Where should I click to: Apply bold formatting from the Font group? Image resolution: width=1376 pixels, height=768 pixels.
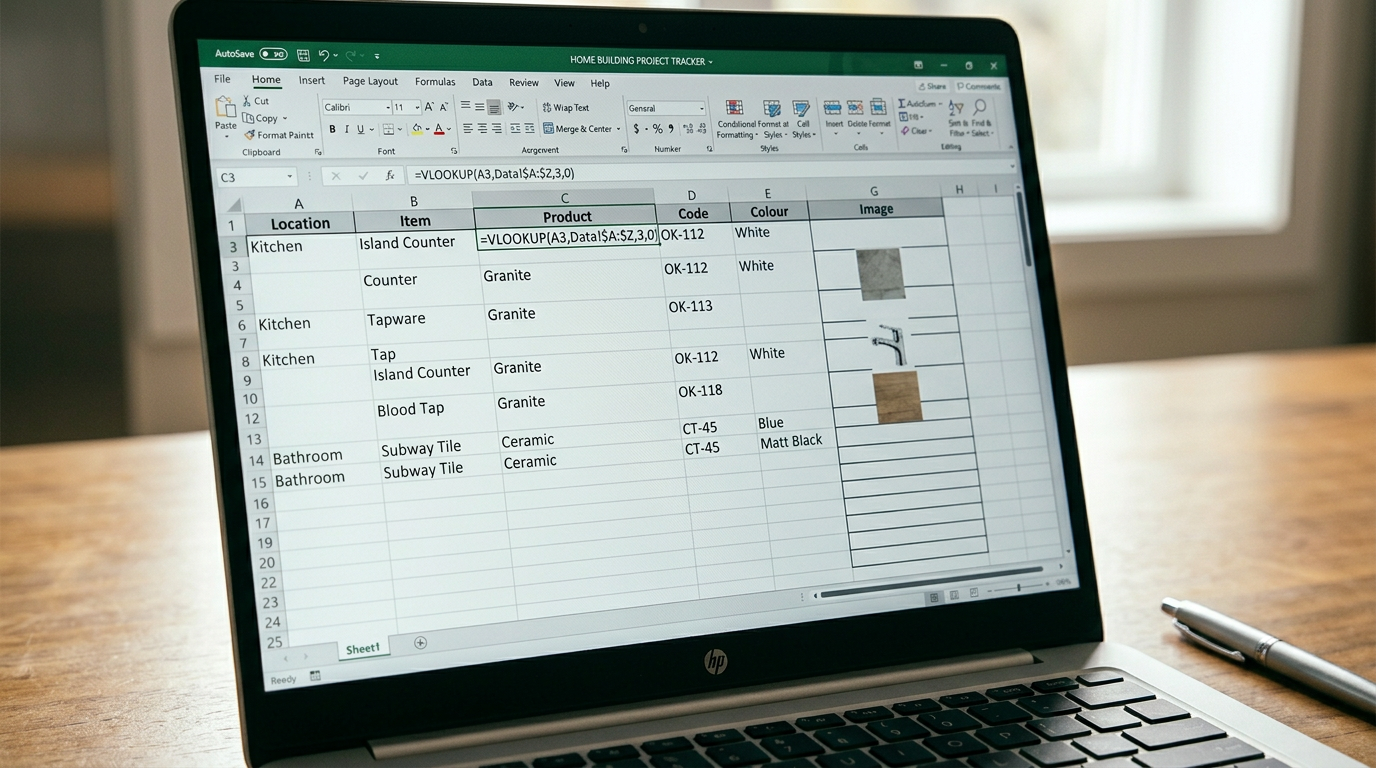point(333,129)
